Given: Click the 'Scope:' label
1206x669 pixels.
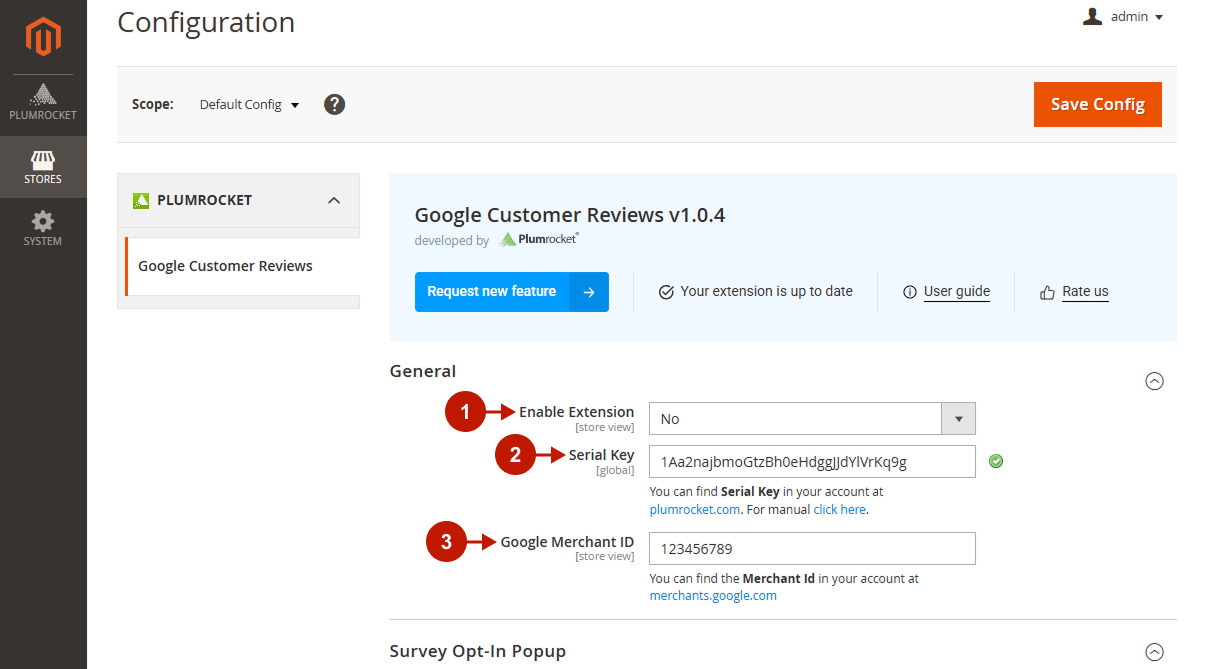Looking at the screenshot, I should [x=153, y=104].
